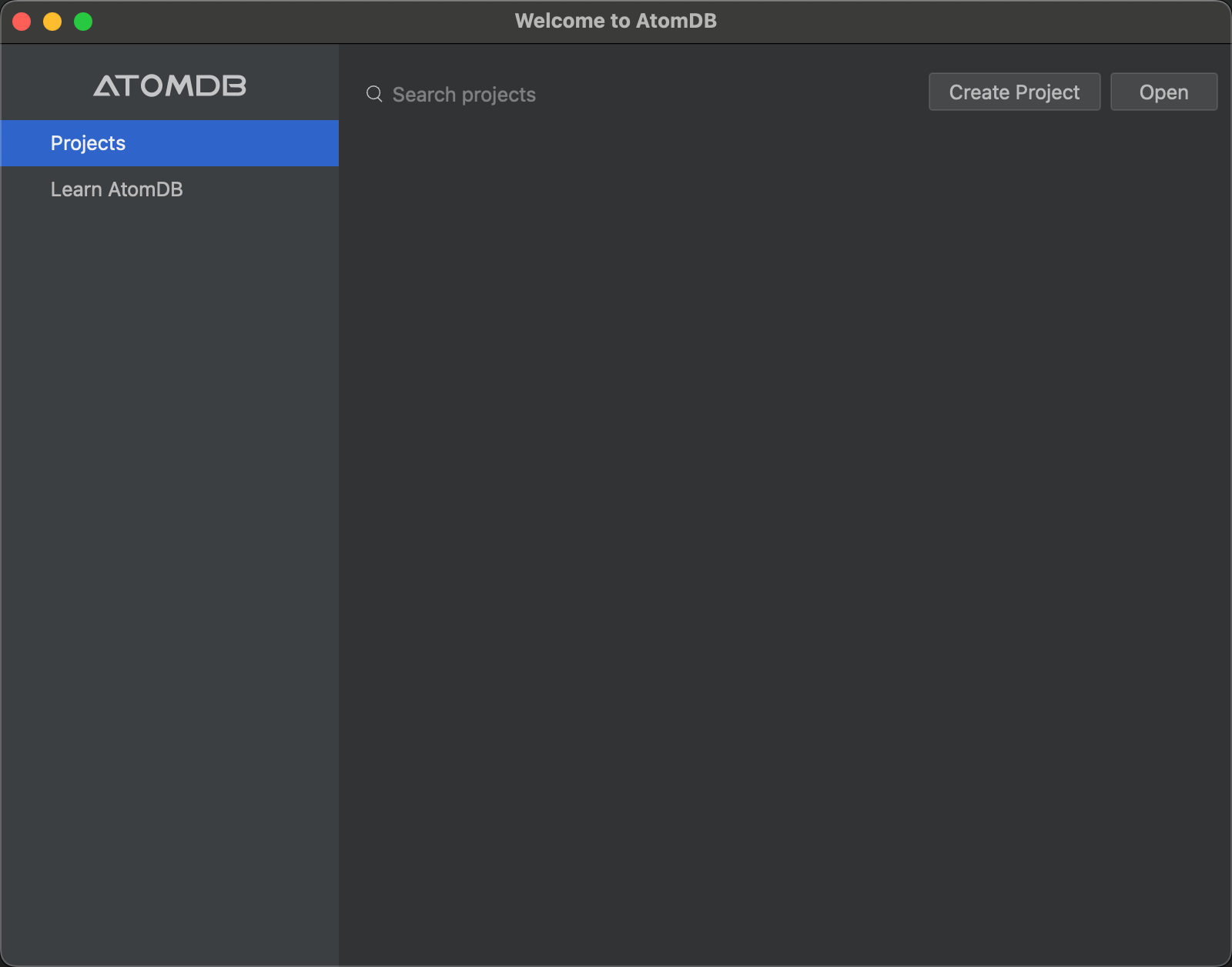Open the Learn AtomDB section
This screenshot has width=1232, height=967.
click(169, 189)
